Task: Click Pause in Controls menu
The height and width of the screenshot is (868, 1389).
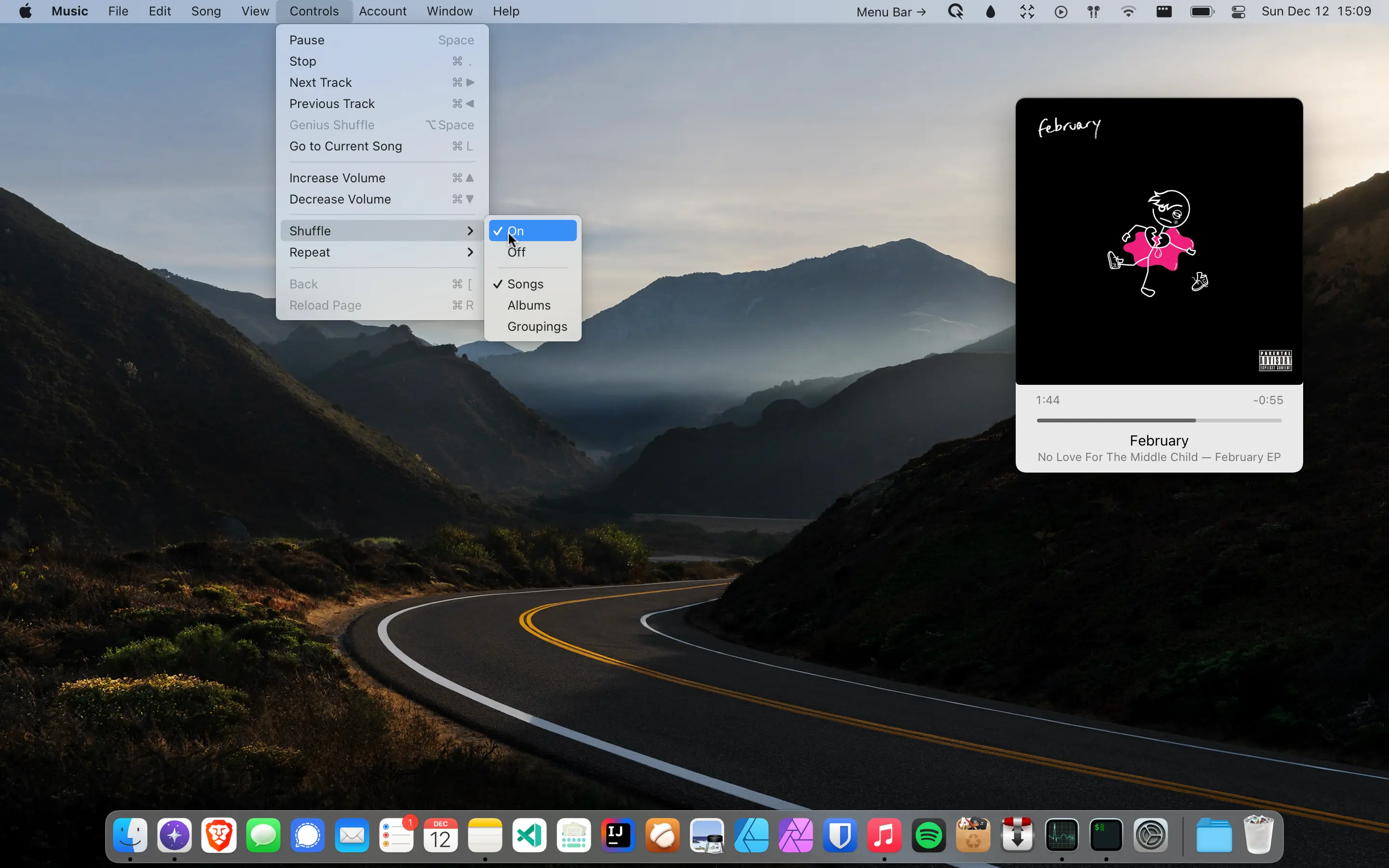Action: (x=307, y=40)
